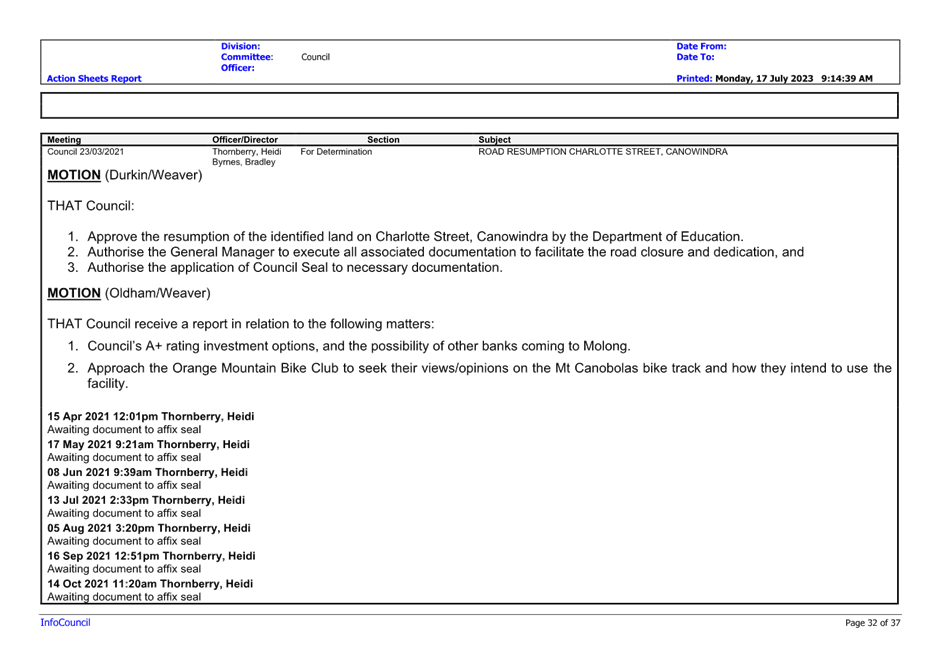Click the 'MOTION (Oldham/Weaver)' heading
This screenshot has width=940, height=664.
pyautogui.click(x=129, y=293)
